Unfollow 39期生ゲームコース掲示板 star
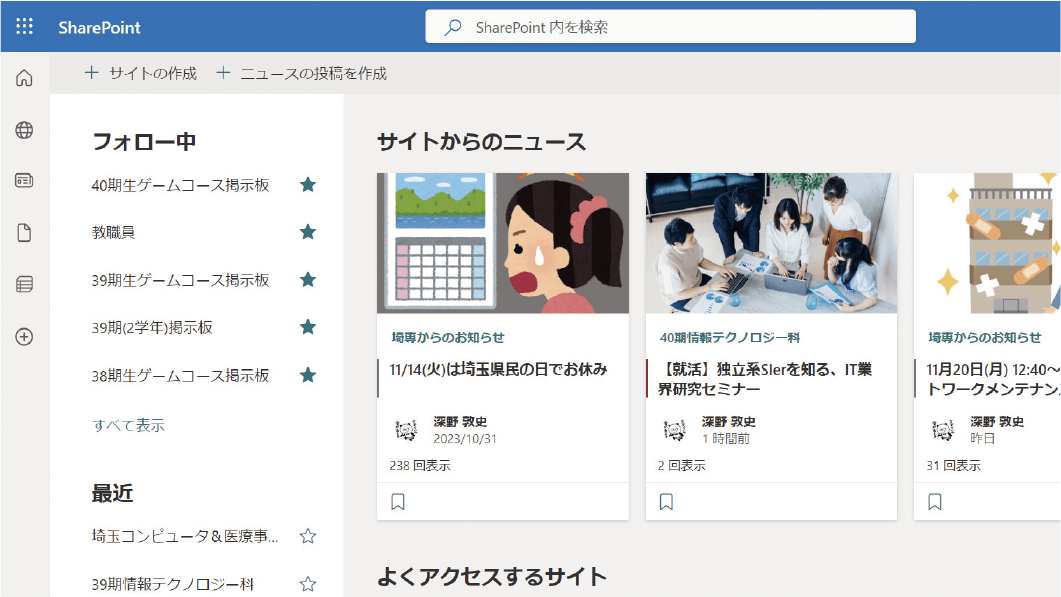 tap(308, 280)
